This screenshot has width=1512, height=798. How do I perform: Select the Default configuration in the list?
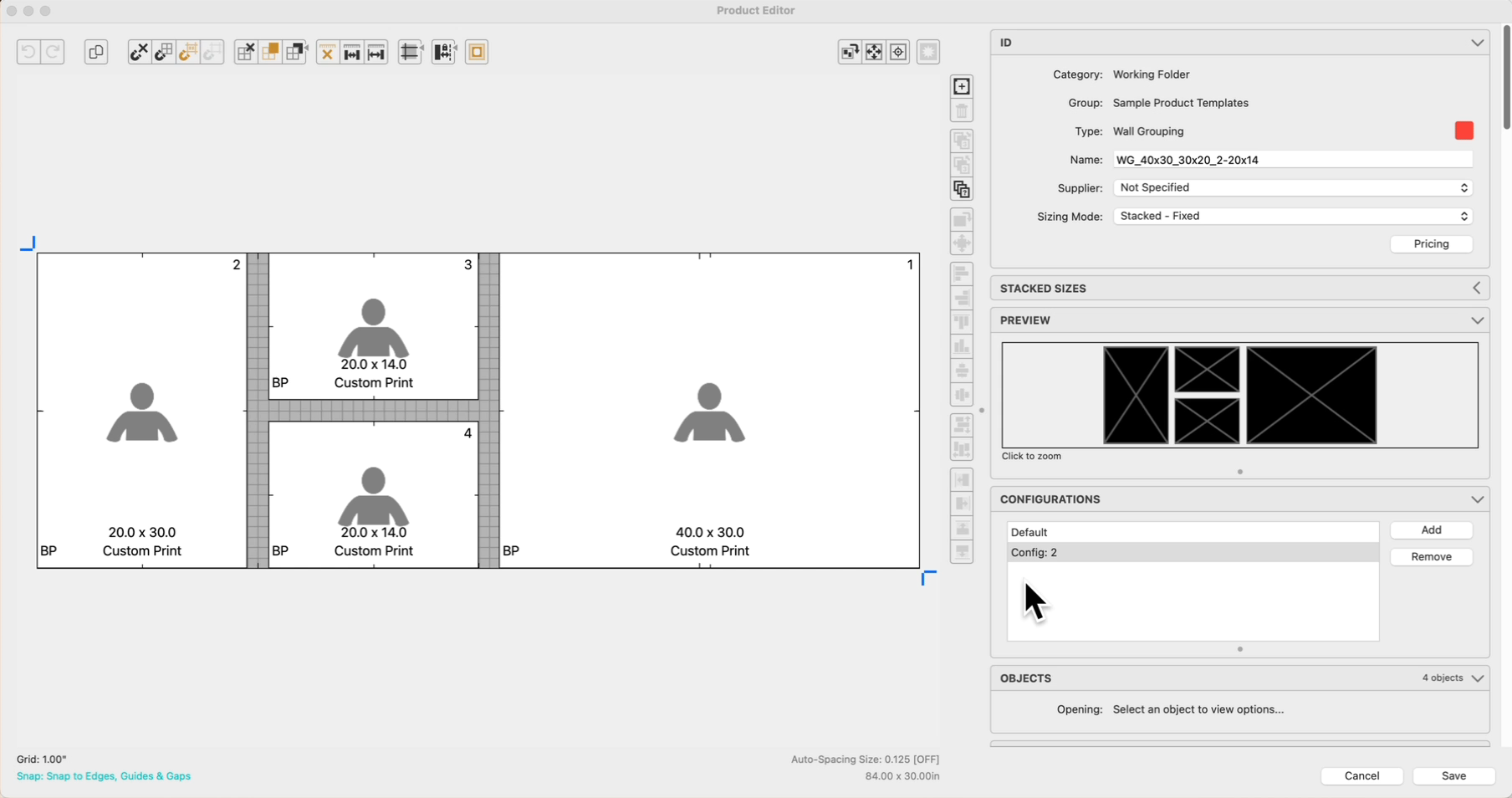pos(1192,533)
